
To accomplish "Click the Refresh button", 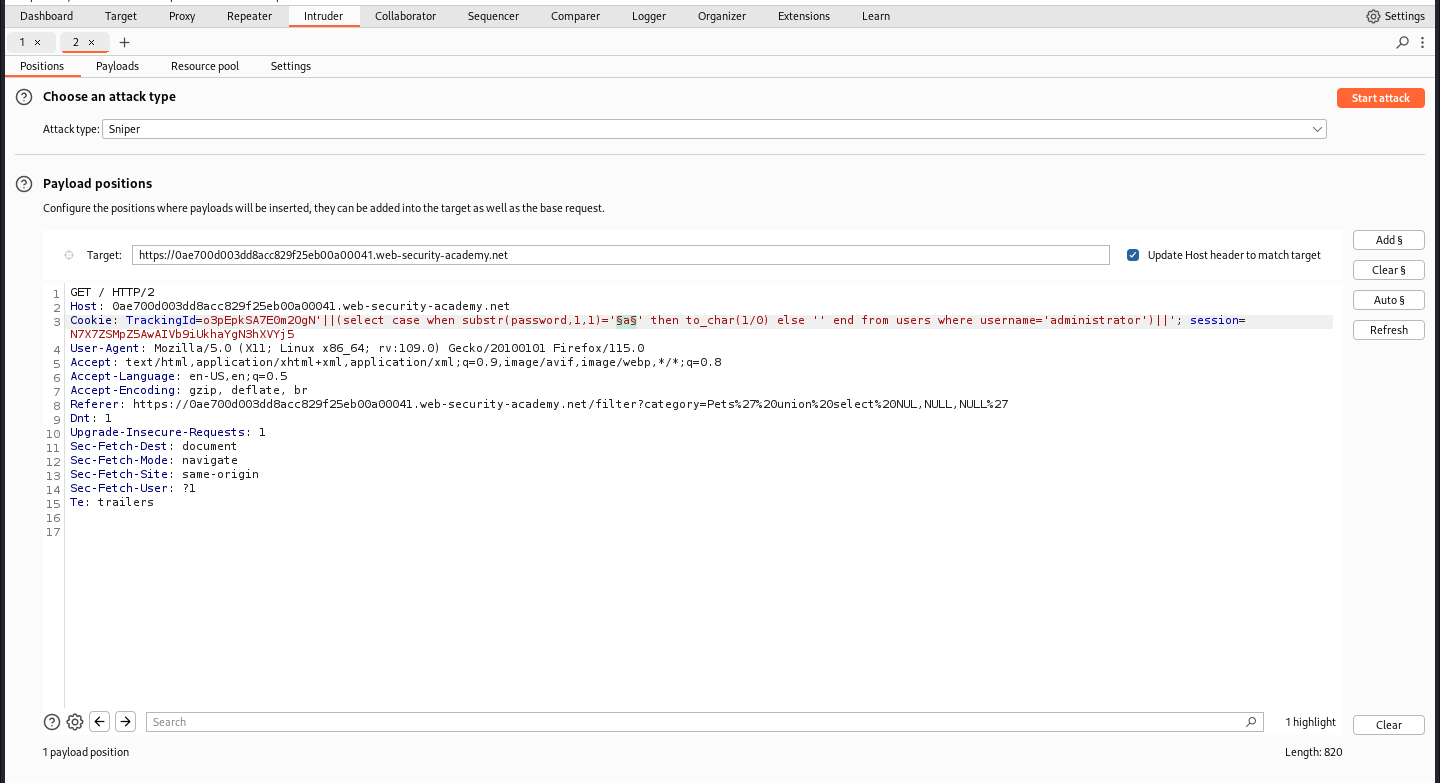I will coord(1389,330).
